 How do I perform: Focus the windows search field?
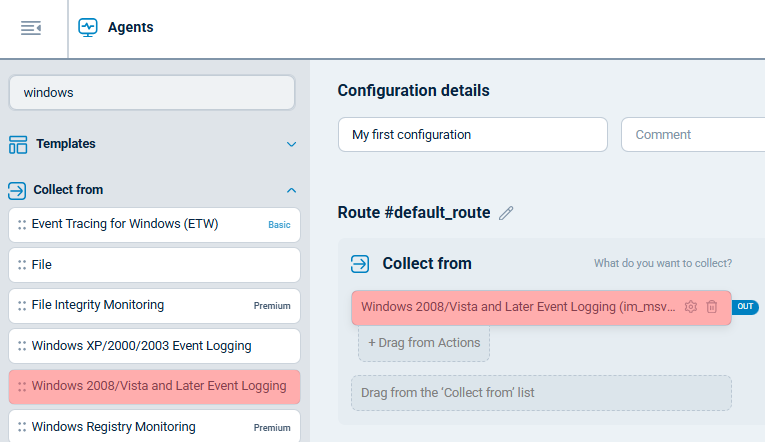pos(152,92)
